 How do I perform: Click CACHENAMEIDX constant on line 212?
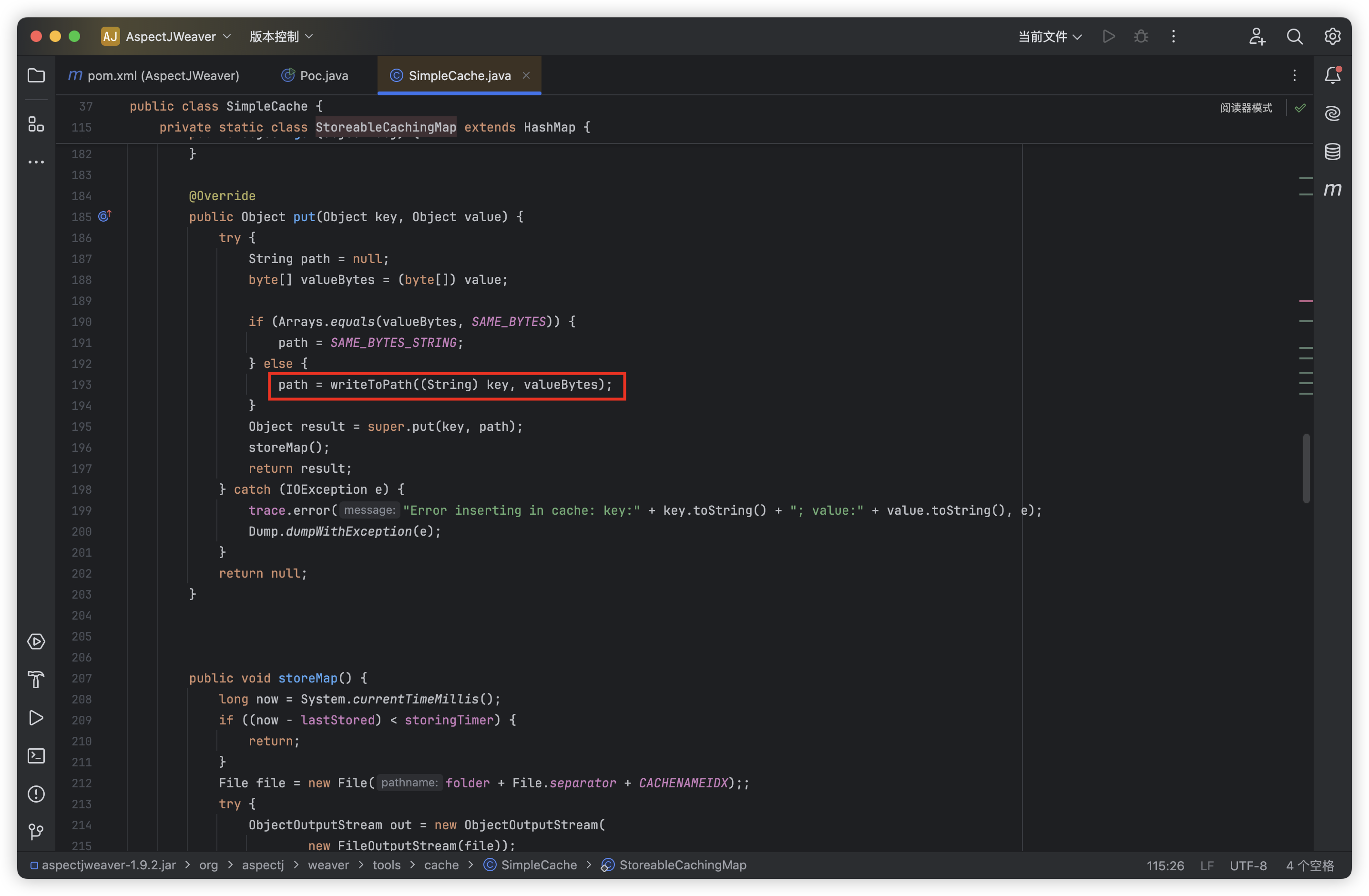coord(683,783)
